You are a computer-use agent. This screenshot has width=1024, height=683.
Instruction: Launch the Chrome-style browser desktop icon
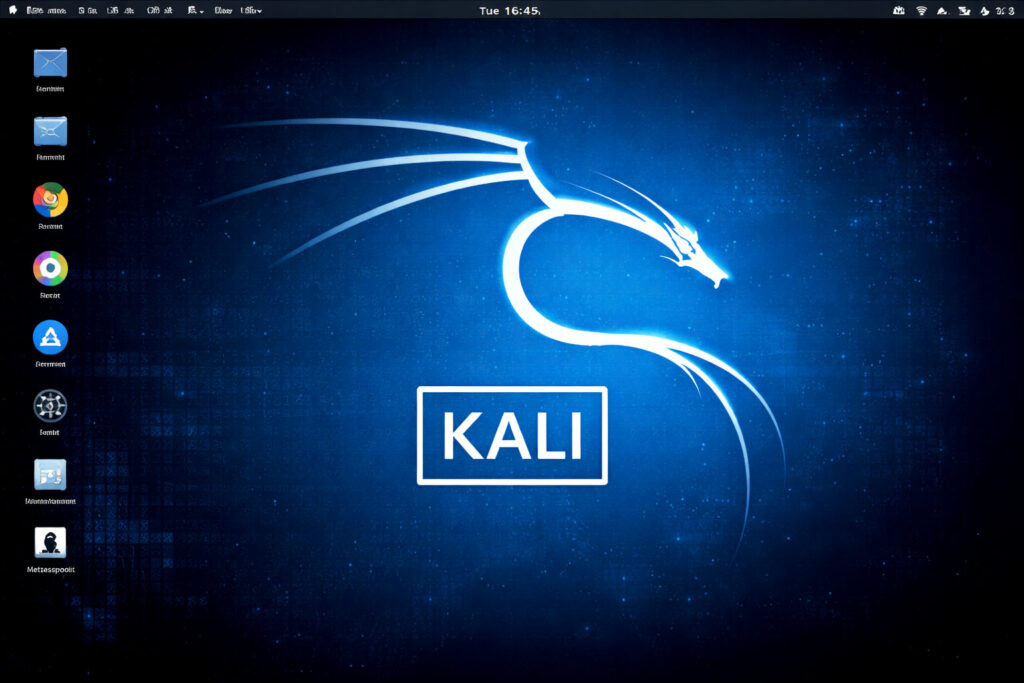pos(50,200)
